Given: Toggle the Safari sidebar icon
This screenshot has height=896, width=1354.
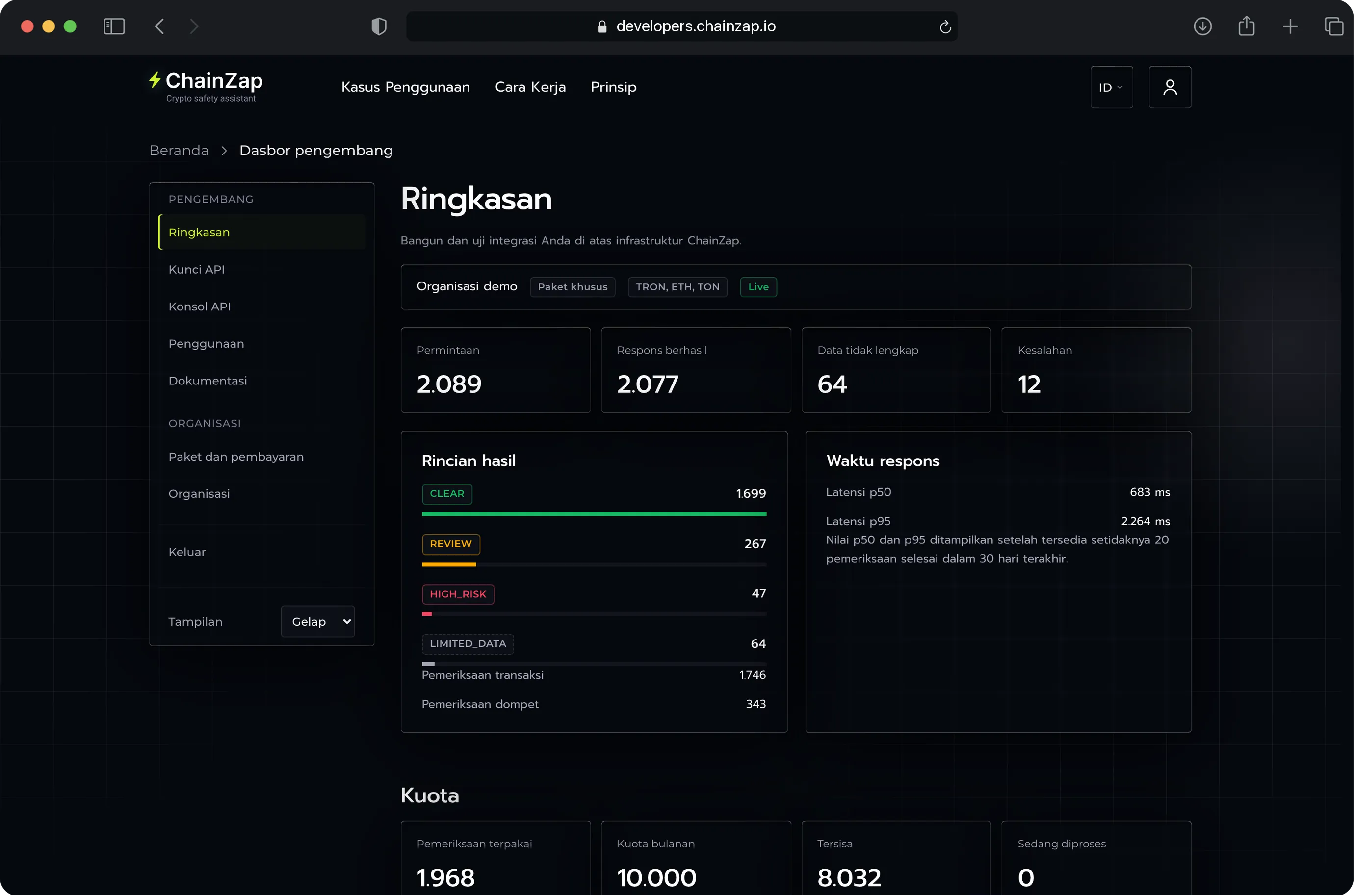Looking at the screenshot, I should pyautogui.click(x=114, y=26).
